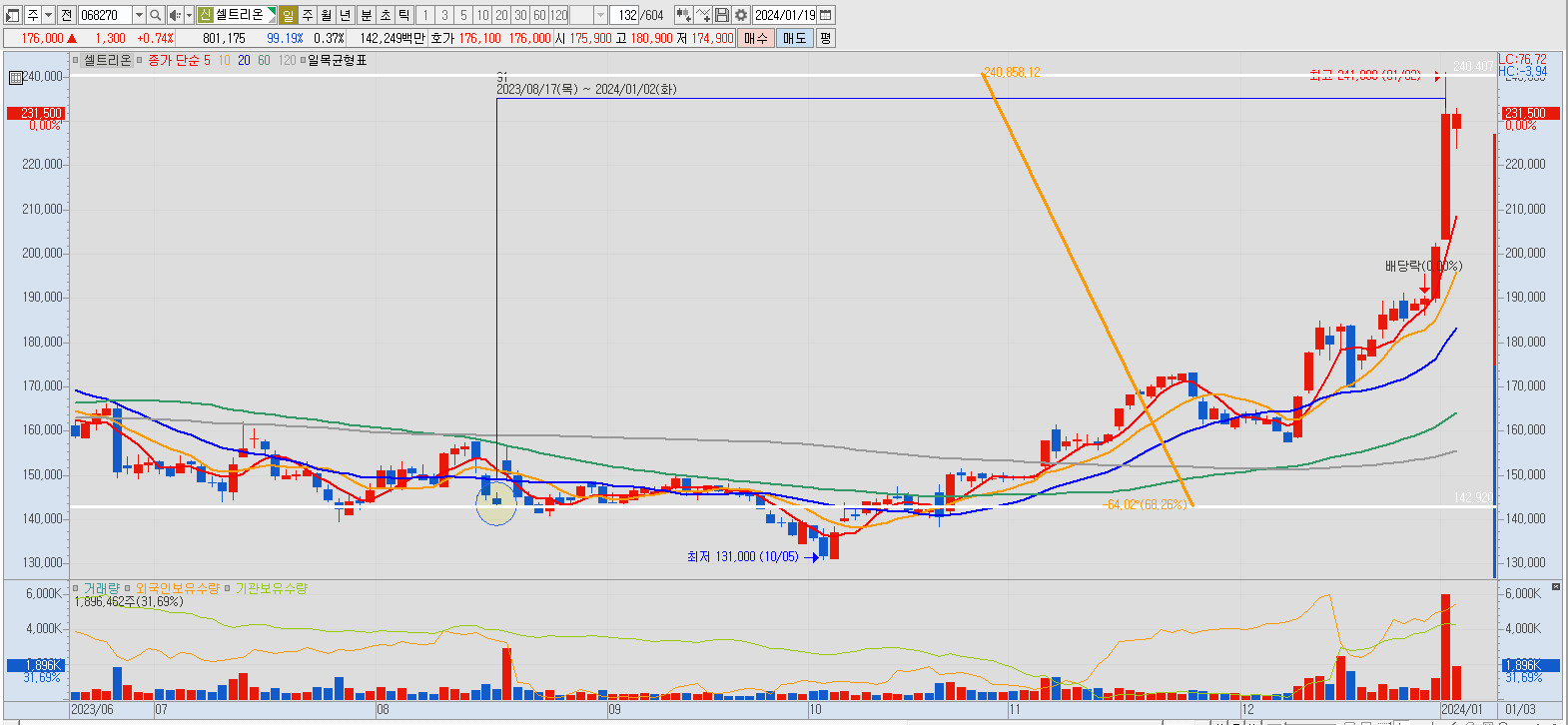Click the green 신 badge beside 셀트리온
The image size is (1568, 725).
(205, 15)
